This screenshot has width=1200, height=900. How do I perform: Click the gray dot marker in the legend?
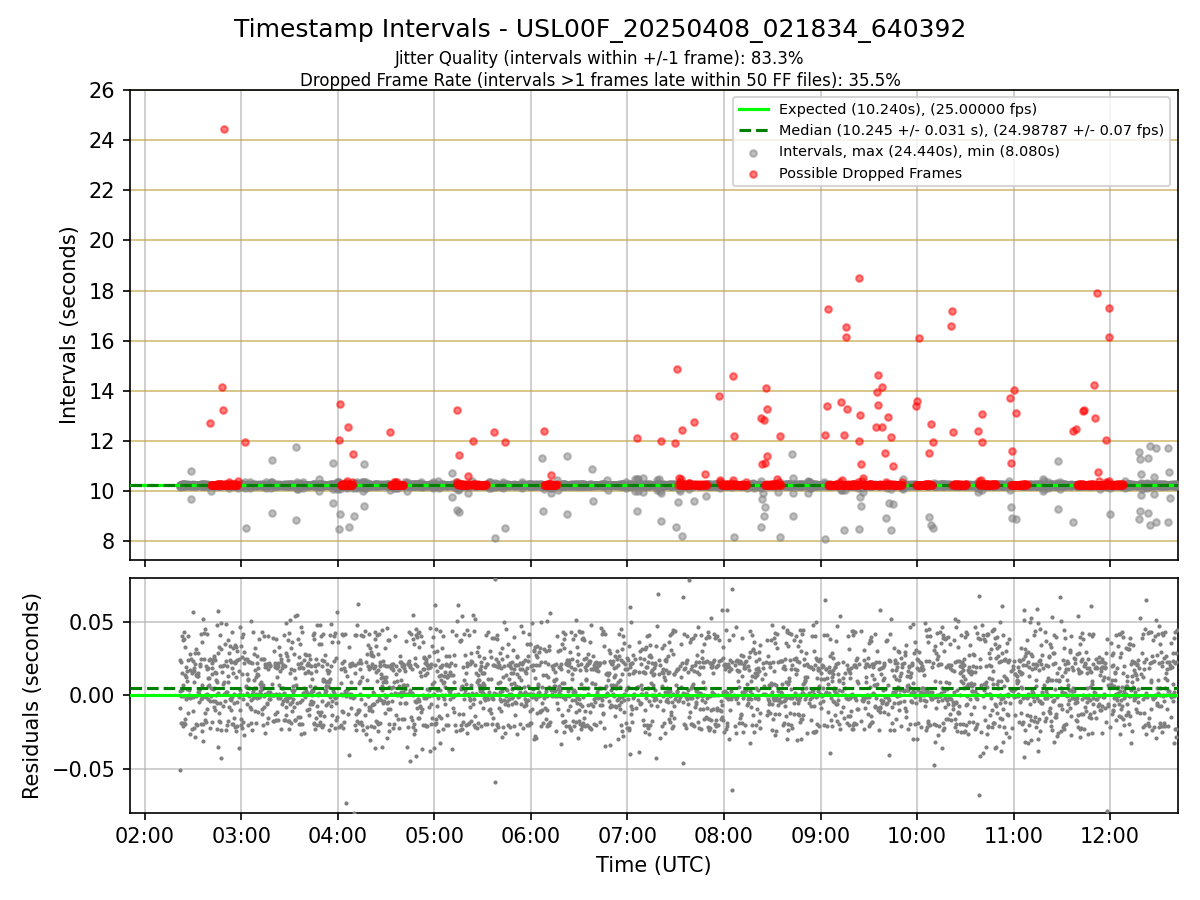(754, 152)
